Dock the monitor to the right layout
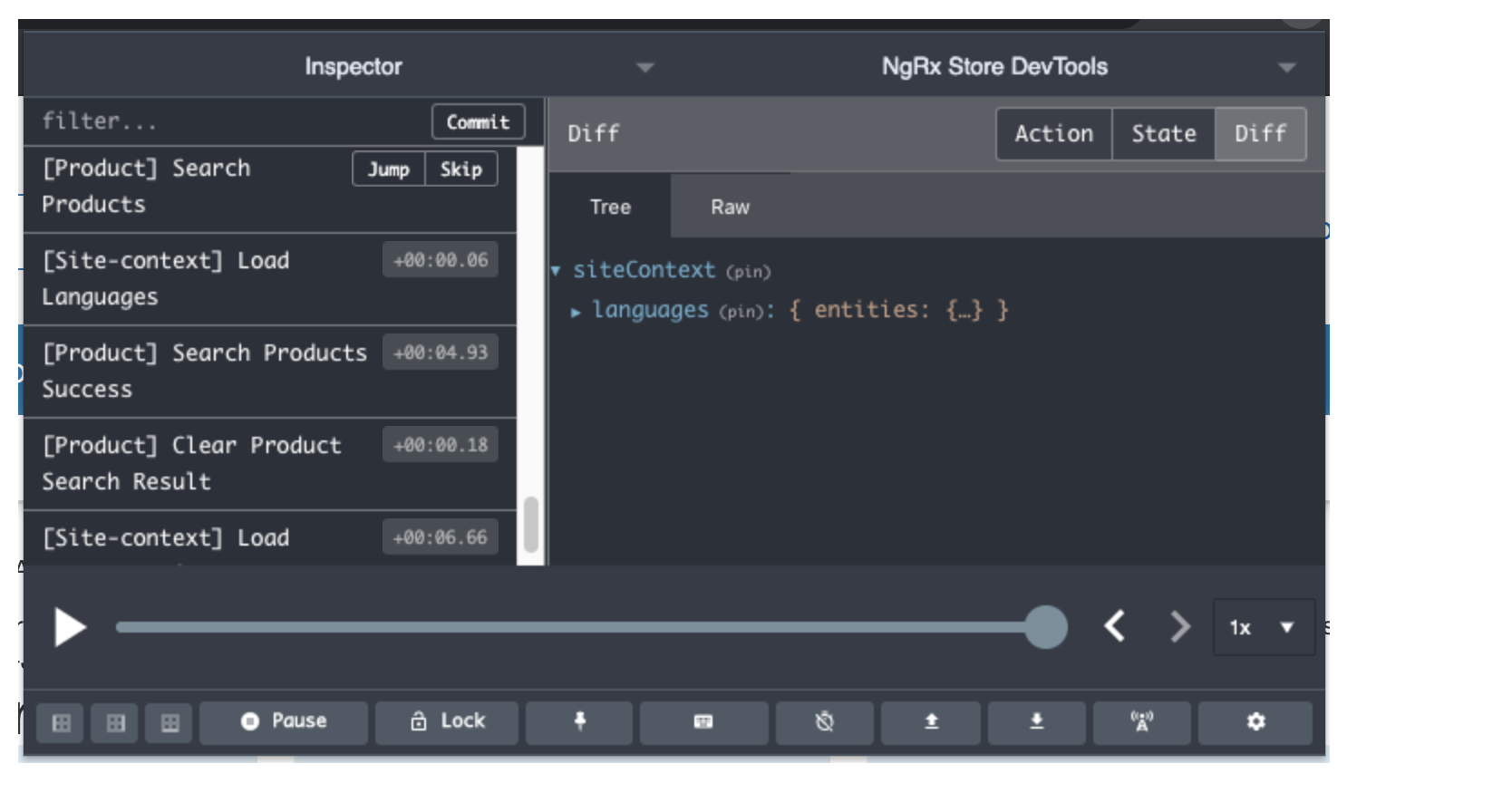The height and width of the screenshot is (812, 1512). pos(116,722)
